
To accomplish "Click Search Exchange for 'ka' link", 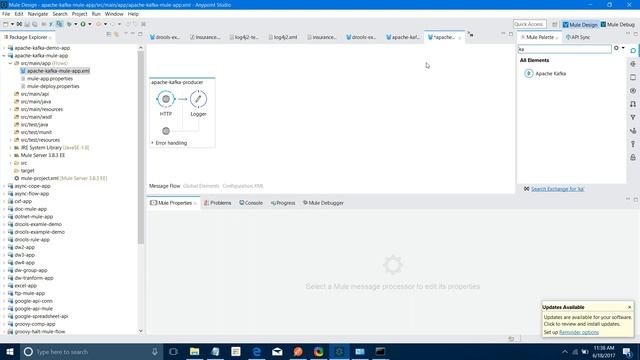I will [x=557, y=189].
